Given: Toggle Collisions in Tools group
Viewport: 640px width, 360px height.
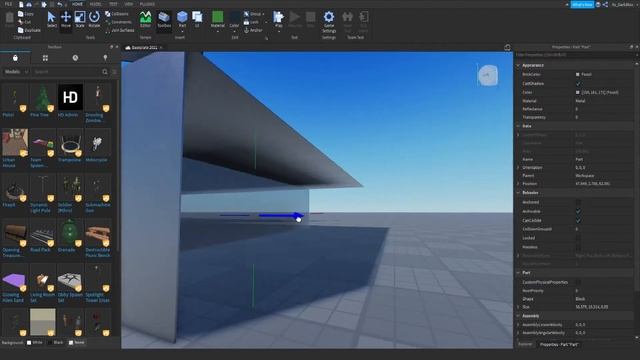Looking at the screenshot, I should point(117,14).
